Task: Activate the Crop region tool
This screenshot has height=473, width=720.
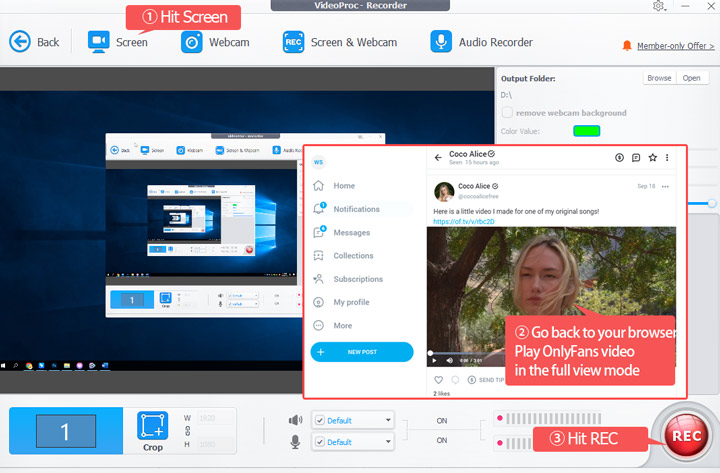Action: click(152, 431)
